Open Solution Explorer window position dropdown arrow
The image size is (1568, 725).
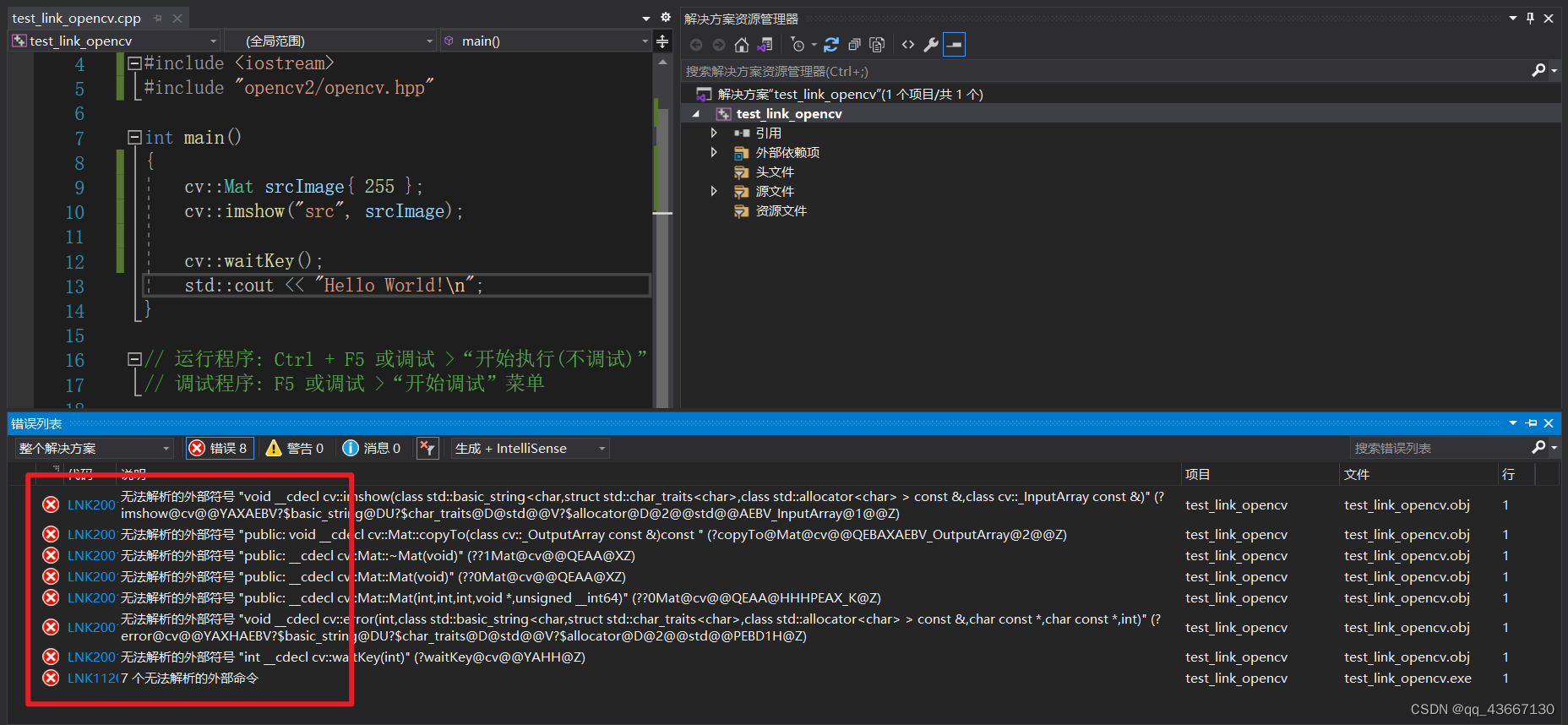1513,18
